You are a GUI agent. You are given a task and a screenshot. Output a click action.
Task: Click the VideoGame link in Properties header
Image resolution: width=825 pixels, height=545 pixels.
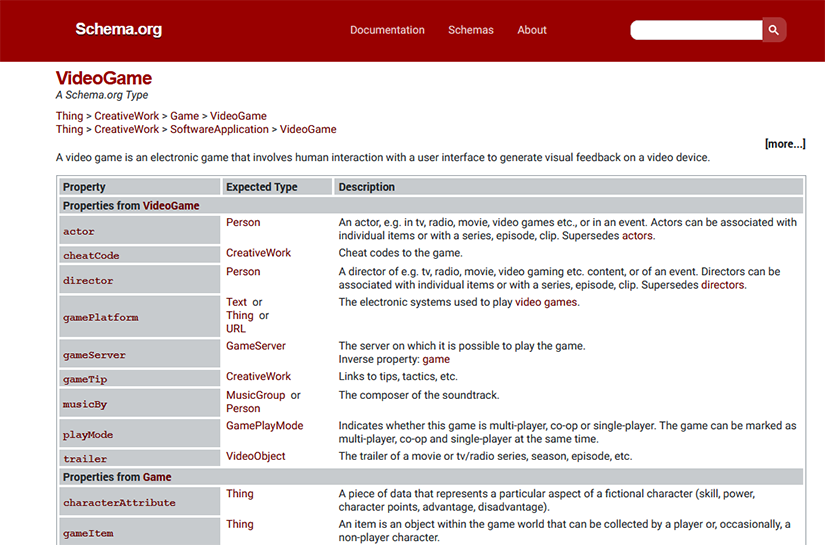pos(171,206)
